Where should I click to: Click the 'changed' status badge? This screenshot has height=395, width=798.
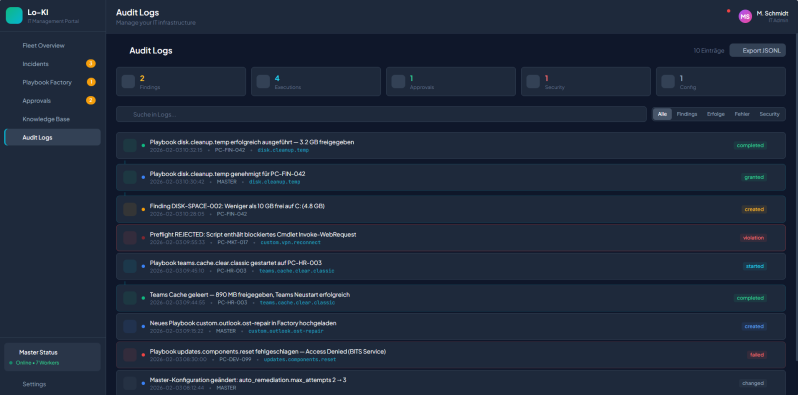pyautogui.click(x=753, y=383)
